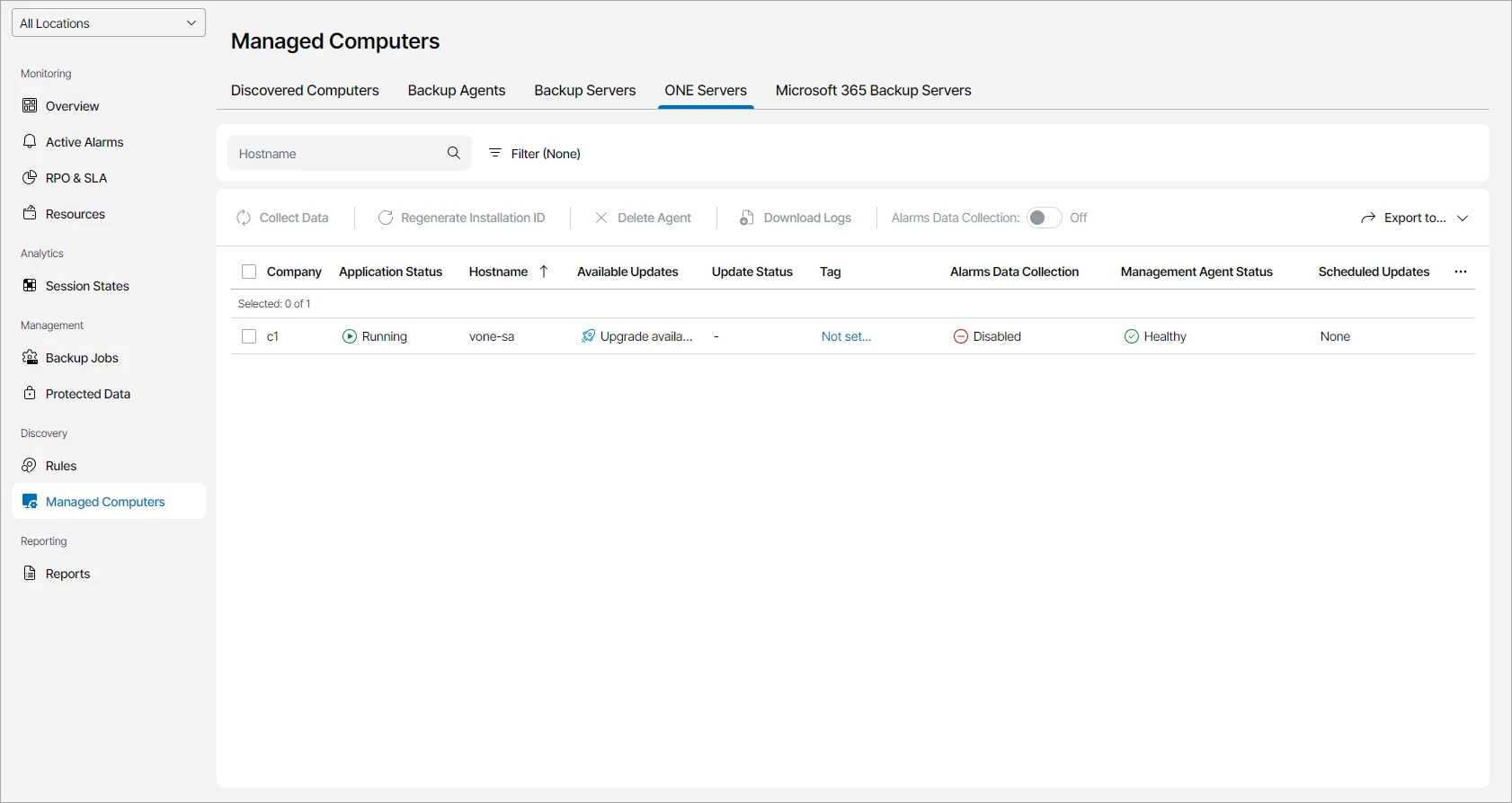Switch to the Backup Servers tab
The width and height of the screenshot is (1512, 803).
[x=585, y=90]
